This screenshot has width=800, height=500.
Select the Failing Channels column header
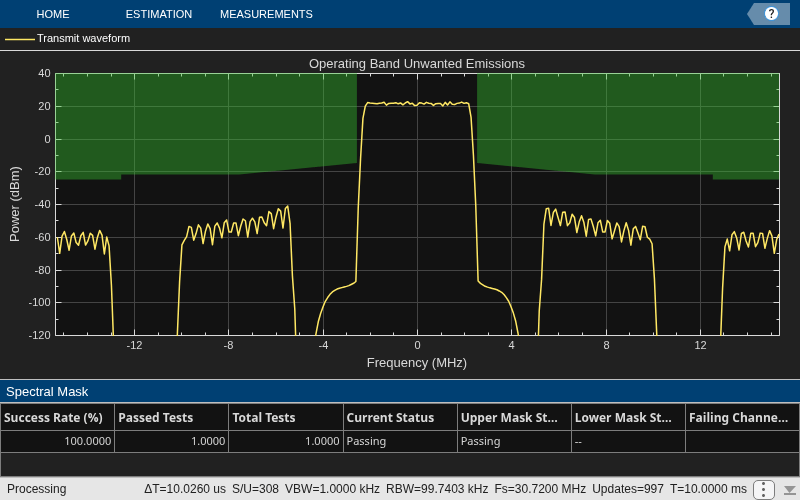(742, 417)
